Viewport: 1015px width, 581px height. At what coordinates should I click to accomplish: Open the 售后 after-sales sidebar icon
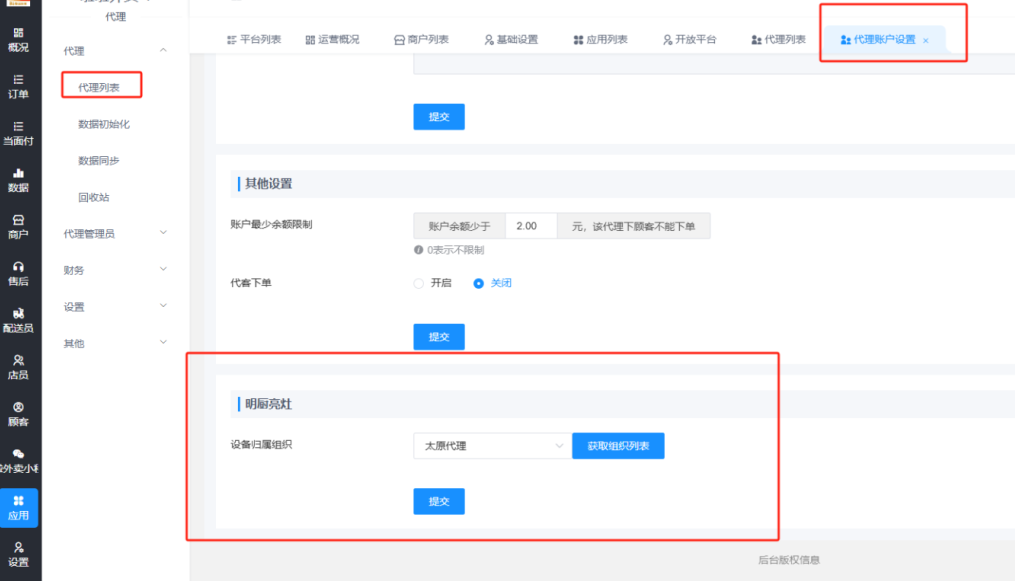[18, 274]
